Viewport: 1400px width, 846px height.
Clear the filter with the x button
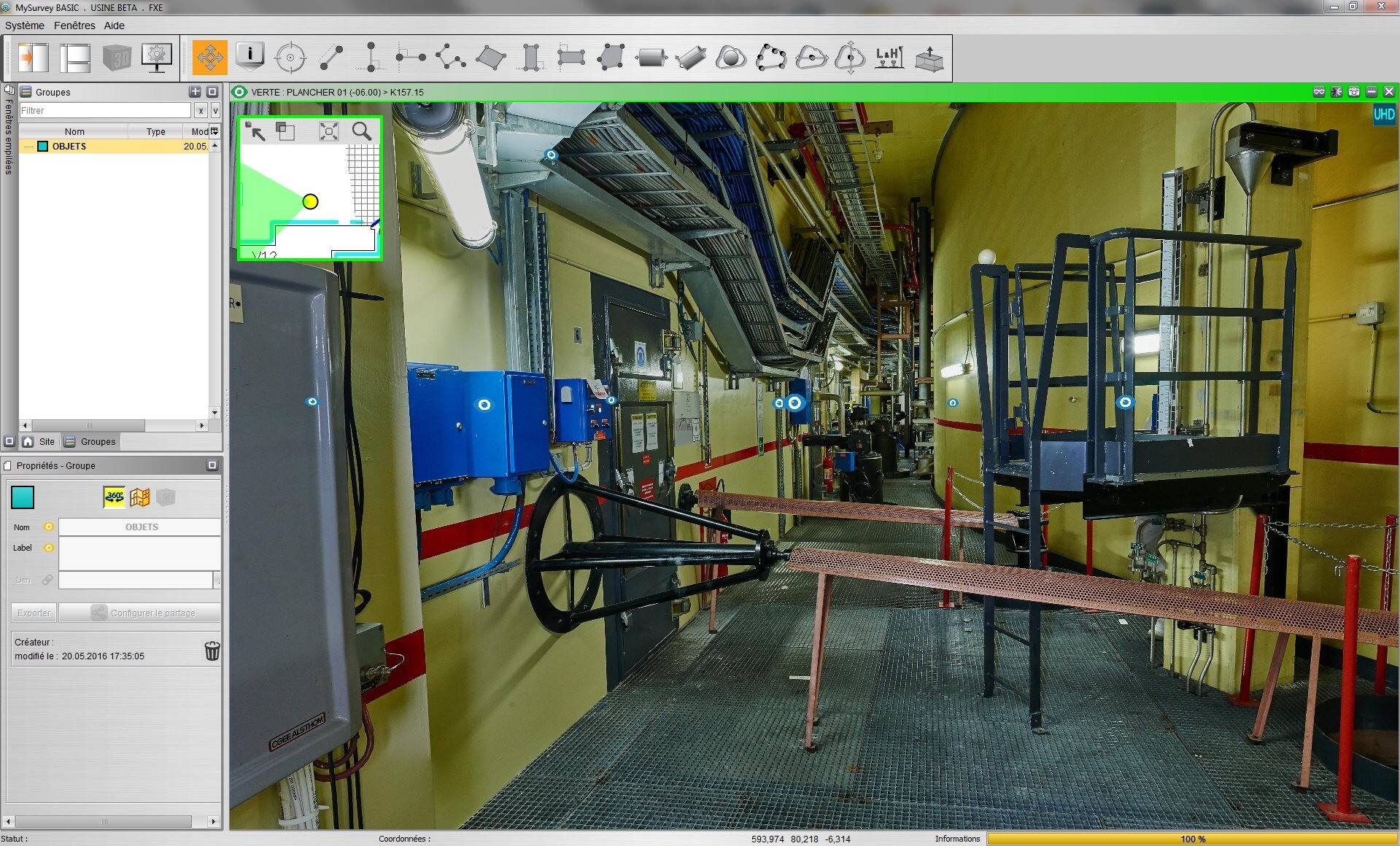click(201, 111)
